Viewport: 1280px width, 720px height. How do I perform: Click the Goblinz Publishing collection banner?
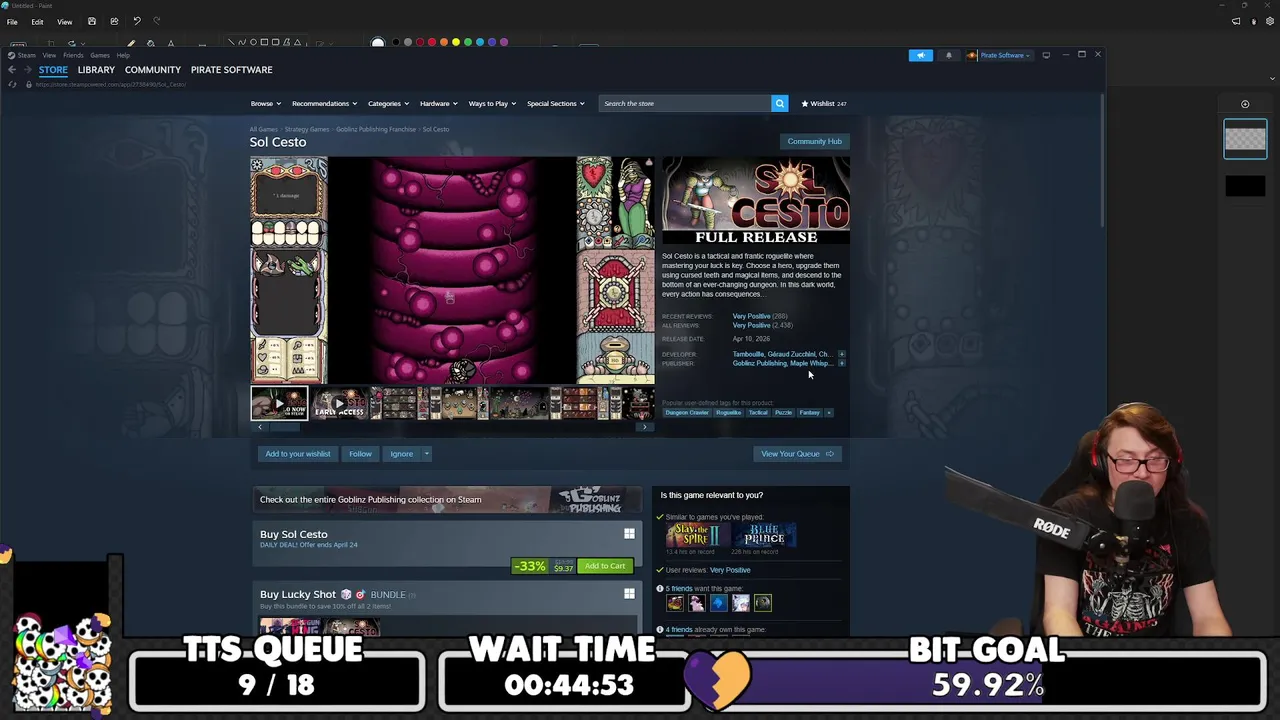tap(447, 500)
